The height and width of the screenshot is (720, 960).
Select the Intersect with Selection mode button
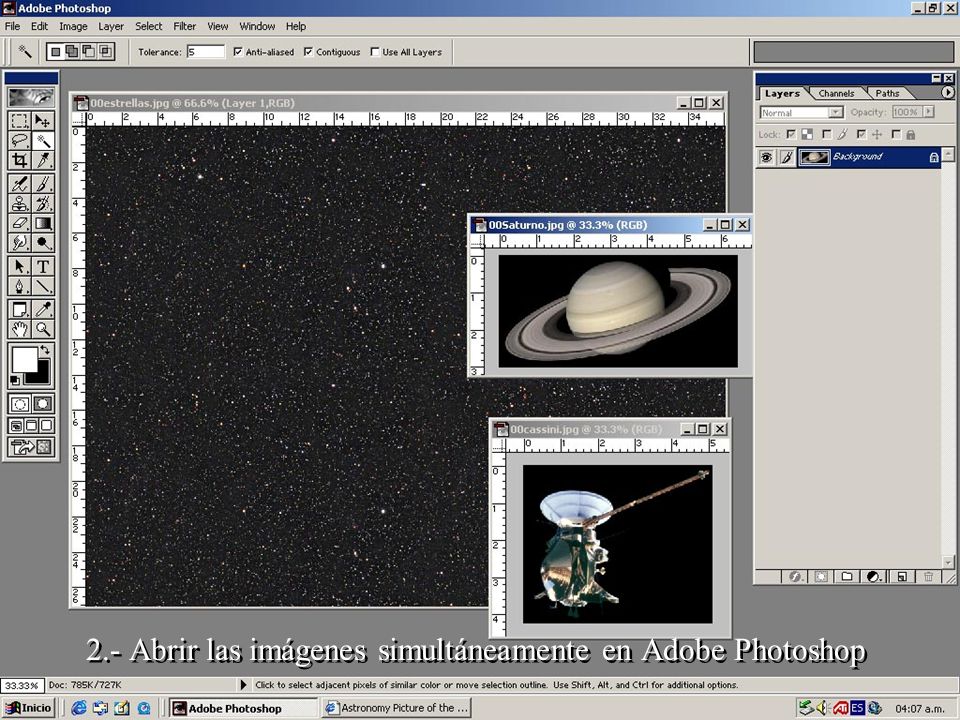[x=106, y=51]
